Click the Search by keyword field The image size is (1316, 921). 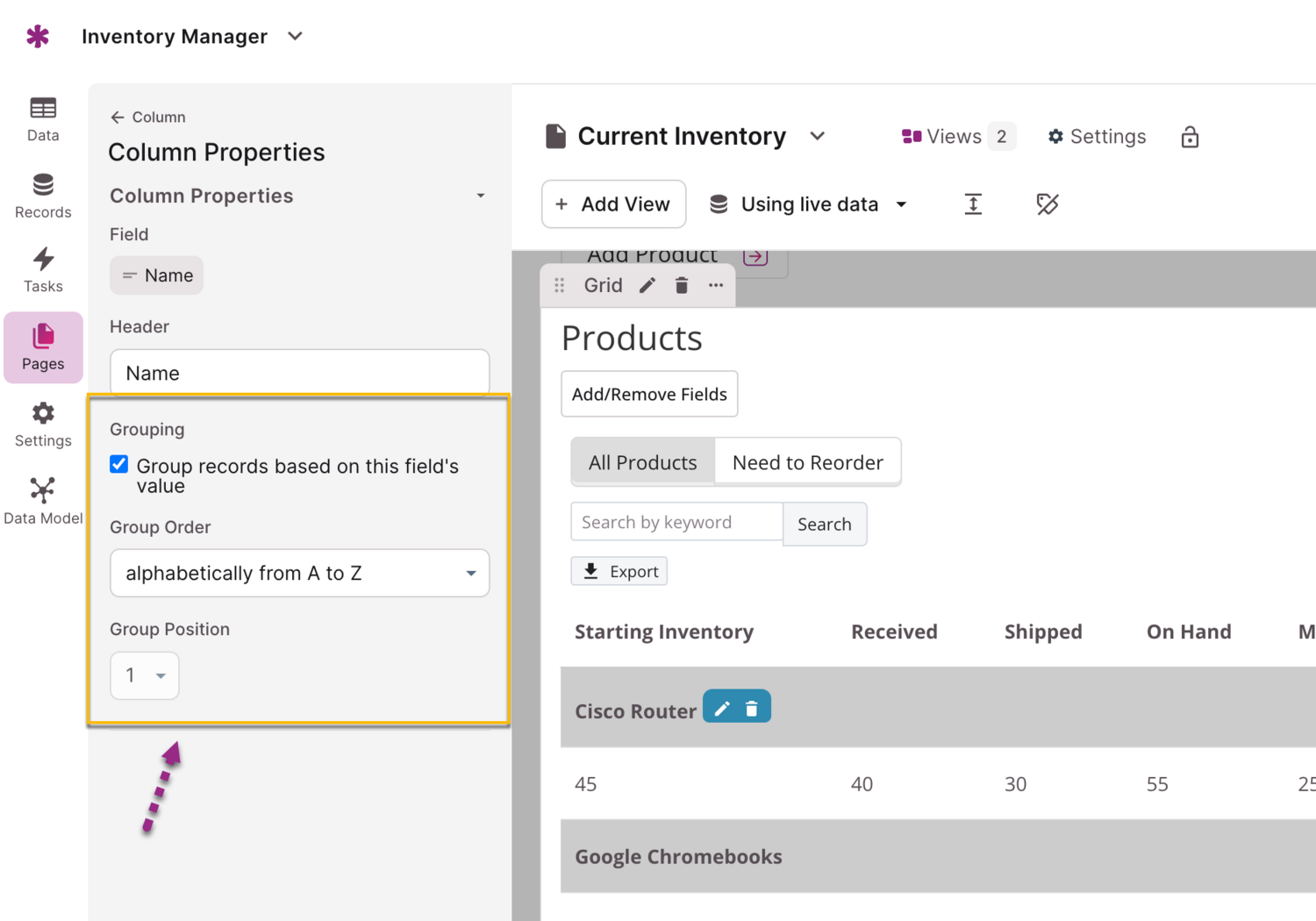tap(676, 523)
